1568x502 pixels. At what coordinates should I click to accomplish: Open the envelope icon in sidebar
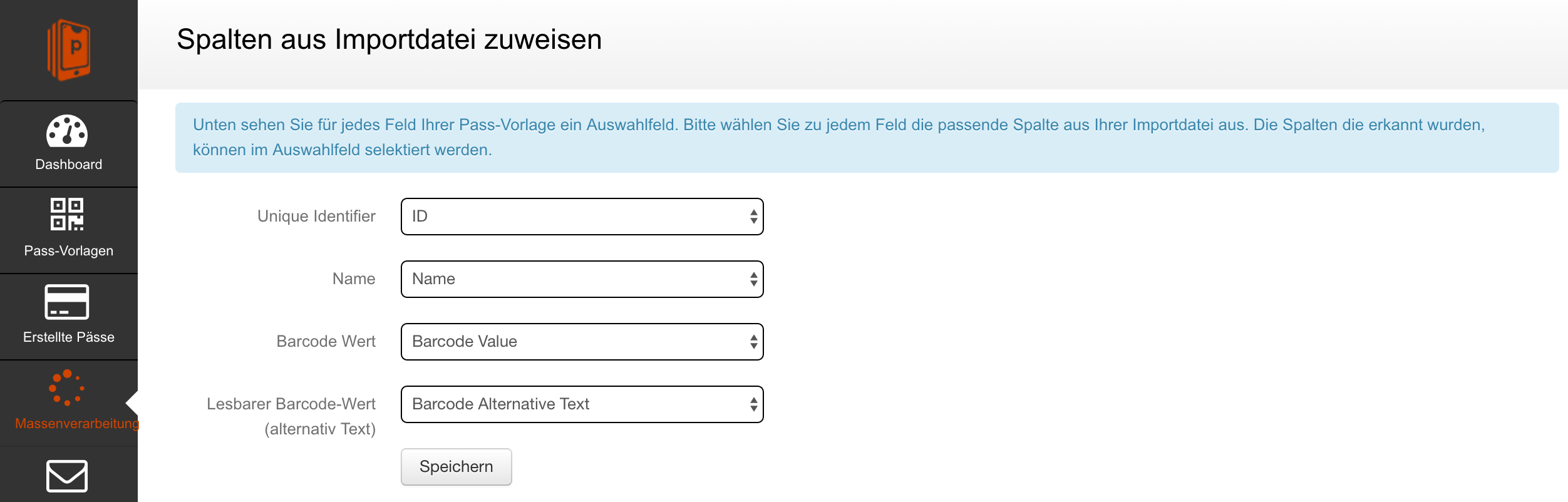67,476
